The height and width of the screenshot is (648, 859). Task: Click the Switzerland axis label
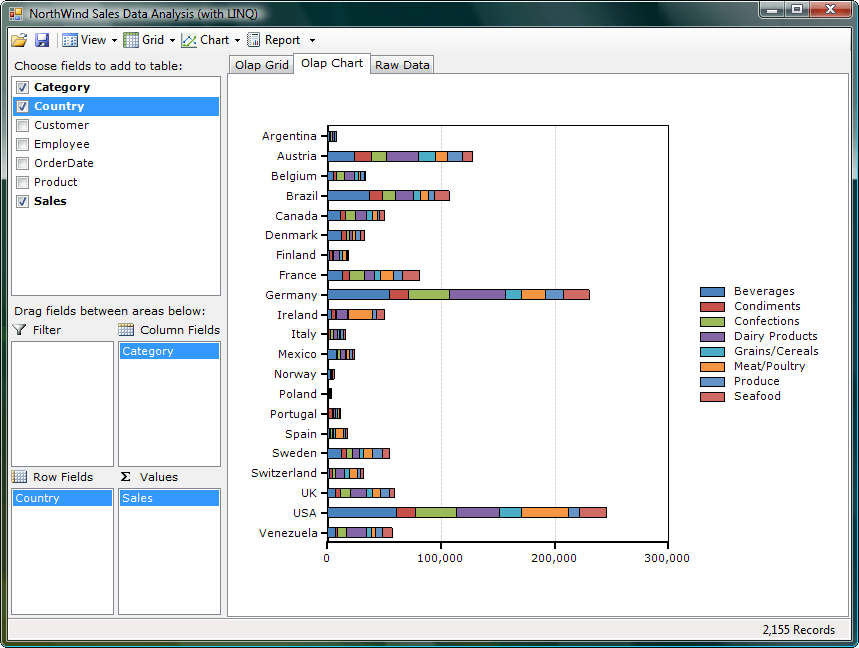(x=284, y=473)
